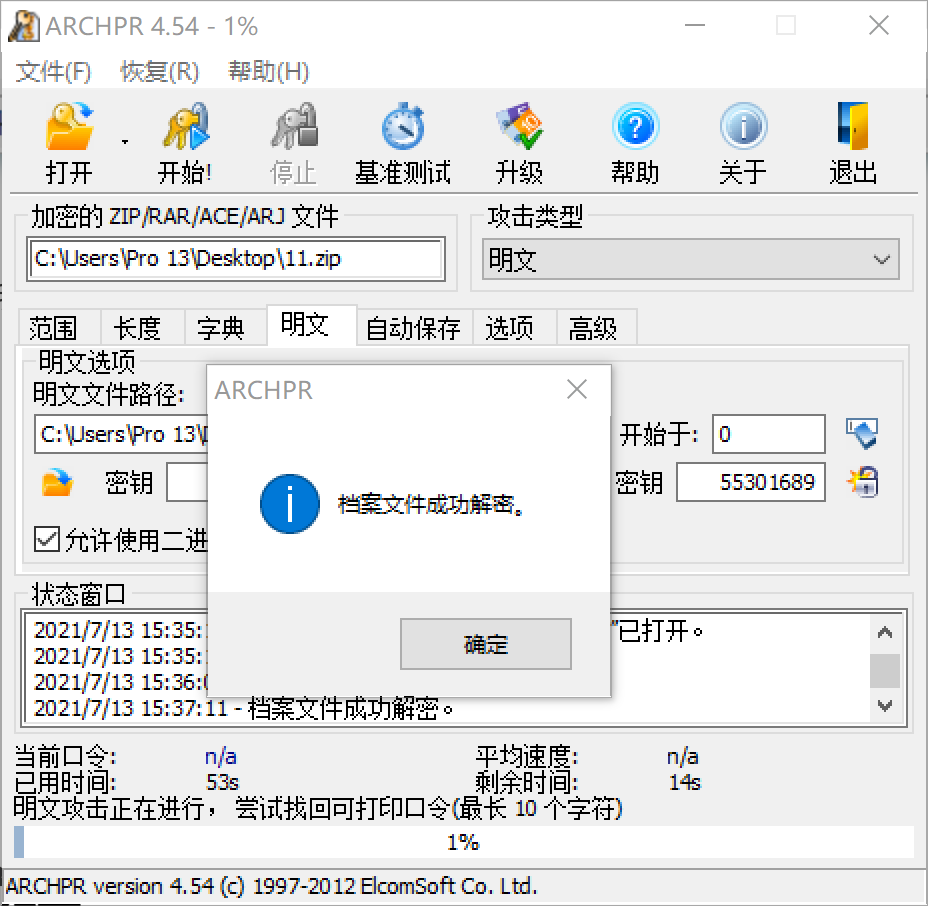Switch to the 自动保存 tab
The height and width of the screenshot is (906, 928).
[414, 327]
